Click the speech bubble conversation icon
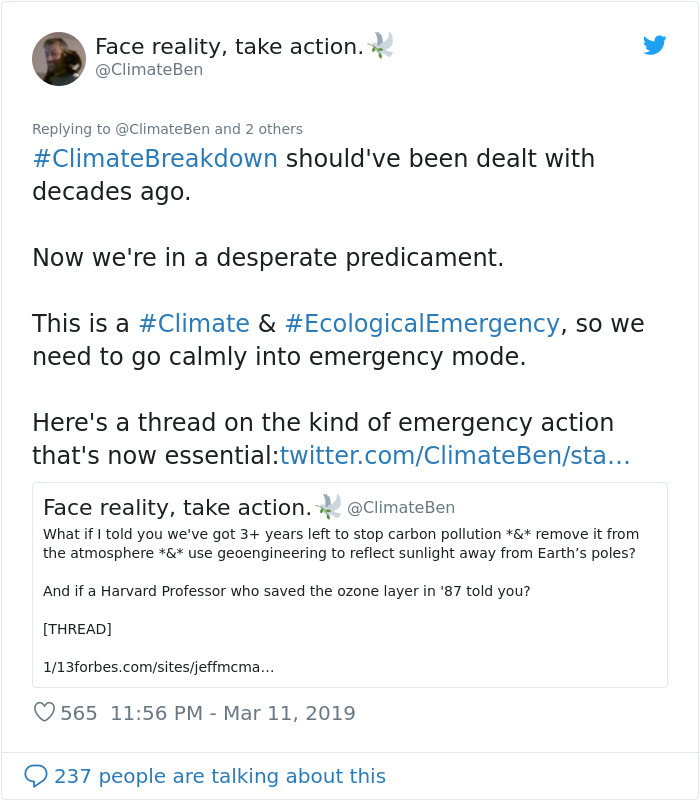Screen dimensions: 700x801 pyautogui.click(x=38, y=776)
